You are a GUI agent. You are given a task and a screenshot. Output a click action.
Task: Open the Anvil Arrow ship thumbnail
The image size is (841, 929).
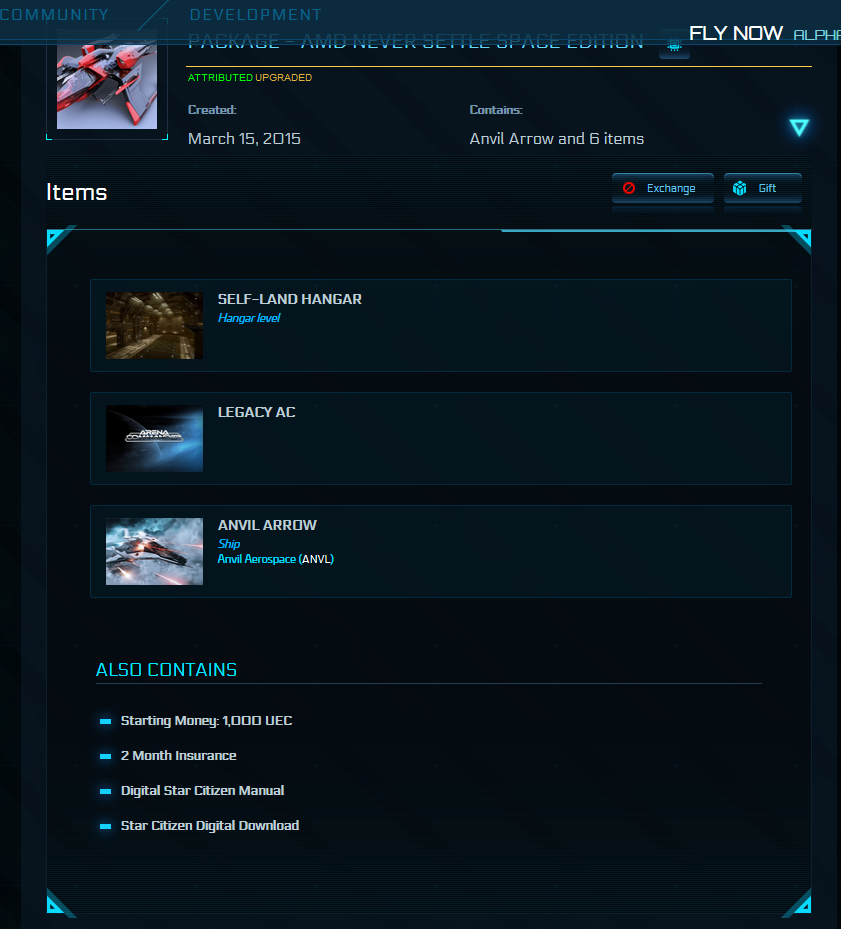[x=154, y=552]
